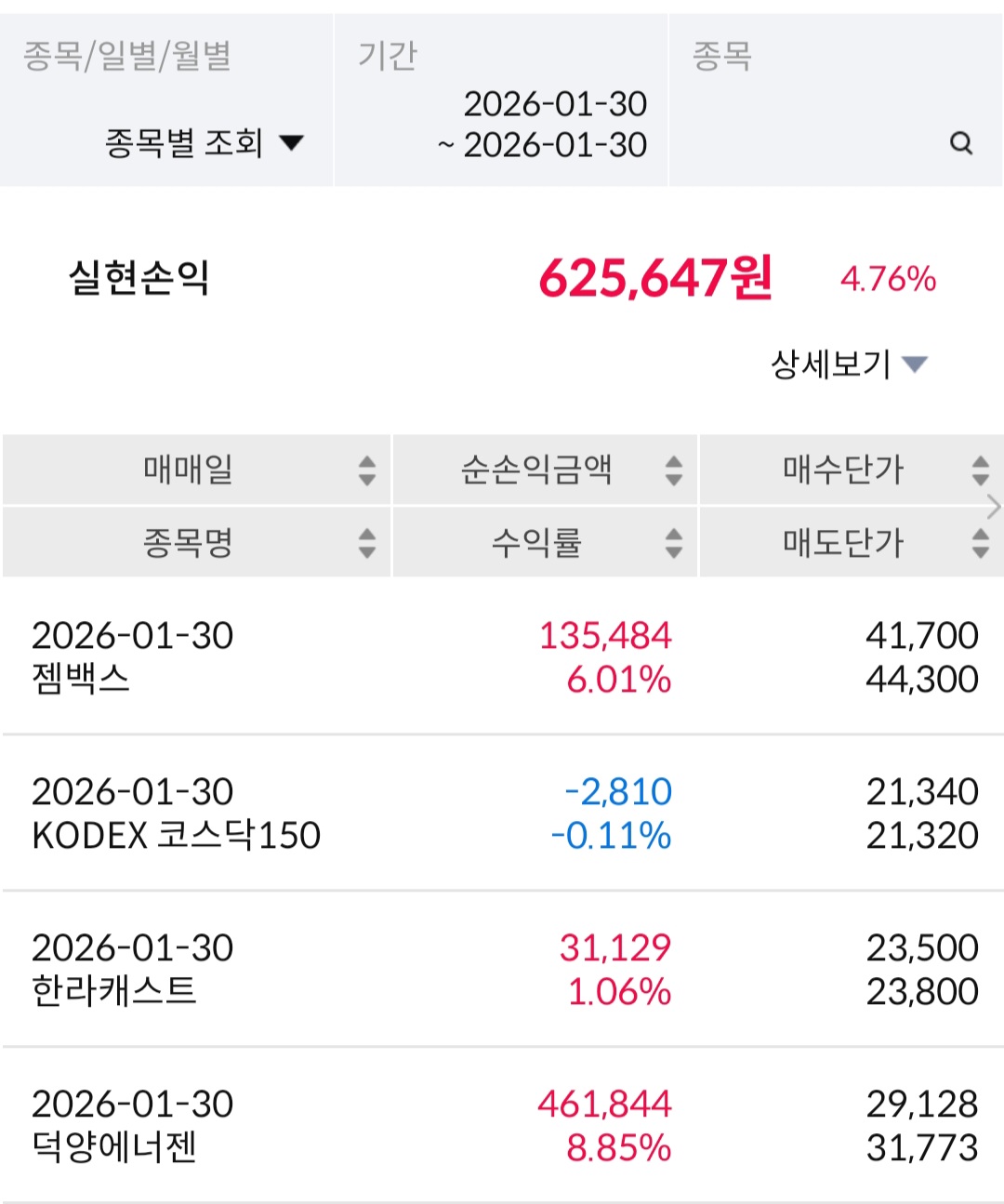Sort by 수익률 column arrows
This screenshot has width=1004, height=1204.
point(674,543)
